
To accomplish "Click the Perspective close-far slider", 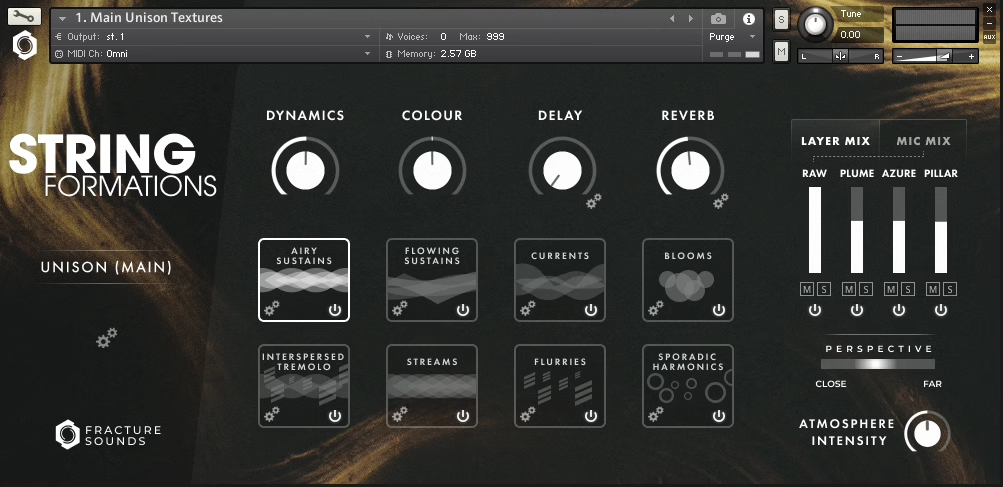I will [878, 363].
